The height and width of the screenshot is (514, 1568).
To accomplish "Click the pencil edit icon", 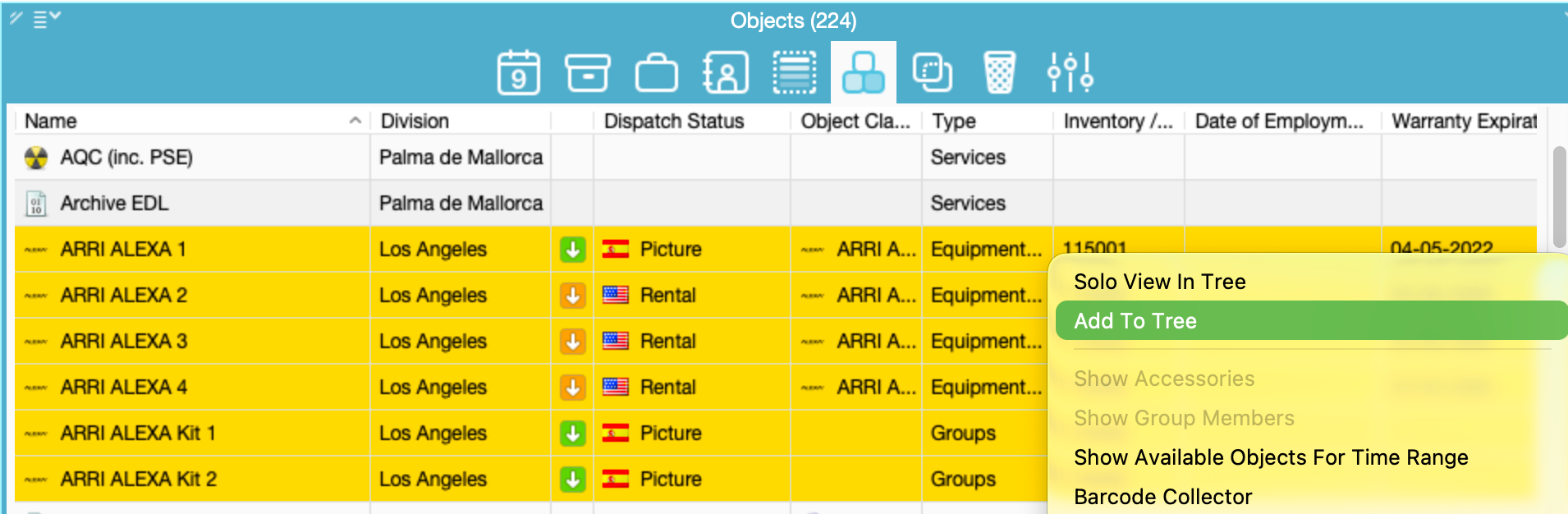I will click(16, 17).
